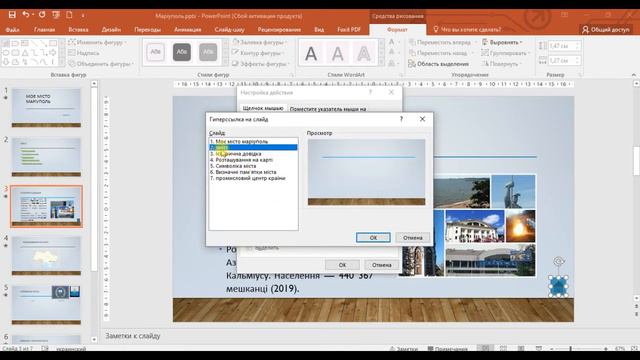Click OK in Гиперссылка на слайд dialog
This screenshot has height=360, width=640.
[x=373, y=238]
